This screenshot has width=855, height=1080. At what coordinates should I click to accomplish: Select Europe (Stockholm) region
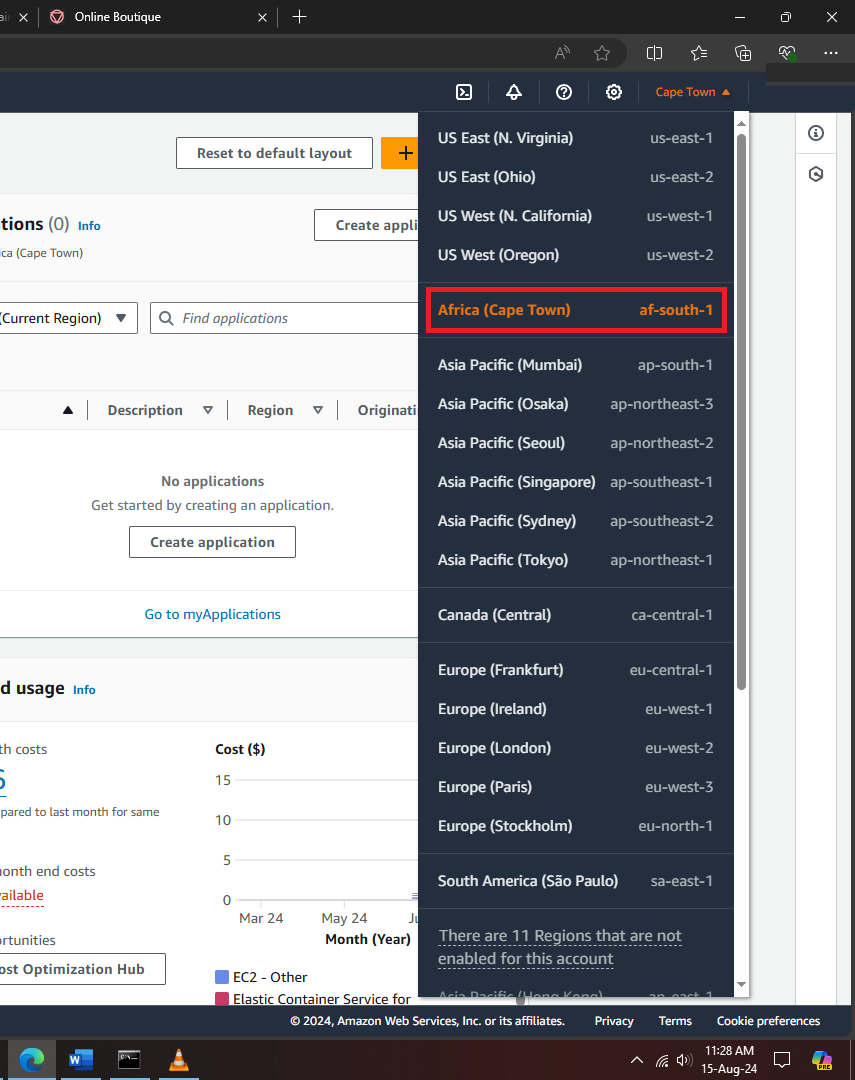(x=575, y=826)
